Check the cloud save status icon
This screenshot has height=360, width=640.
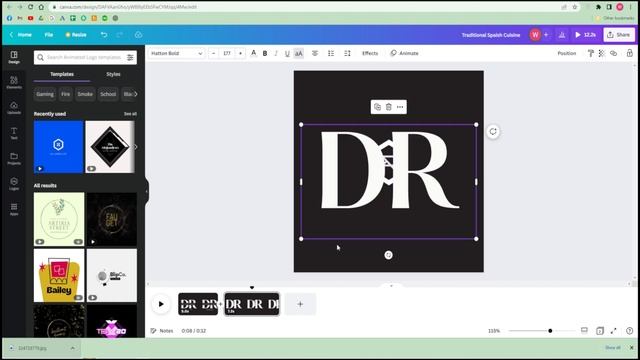(138, 35)
